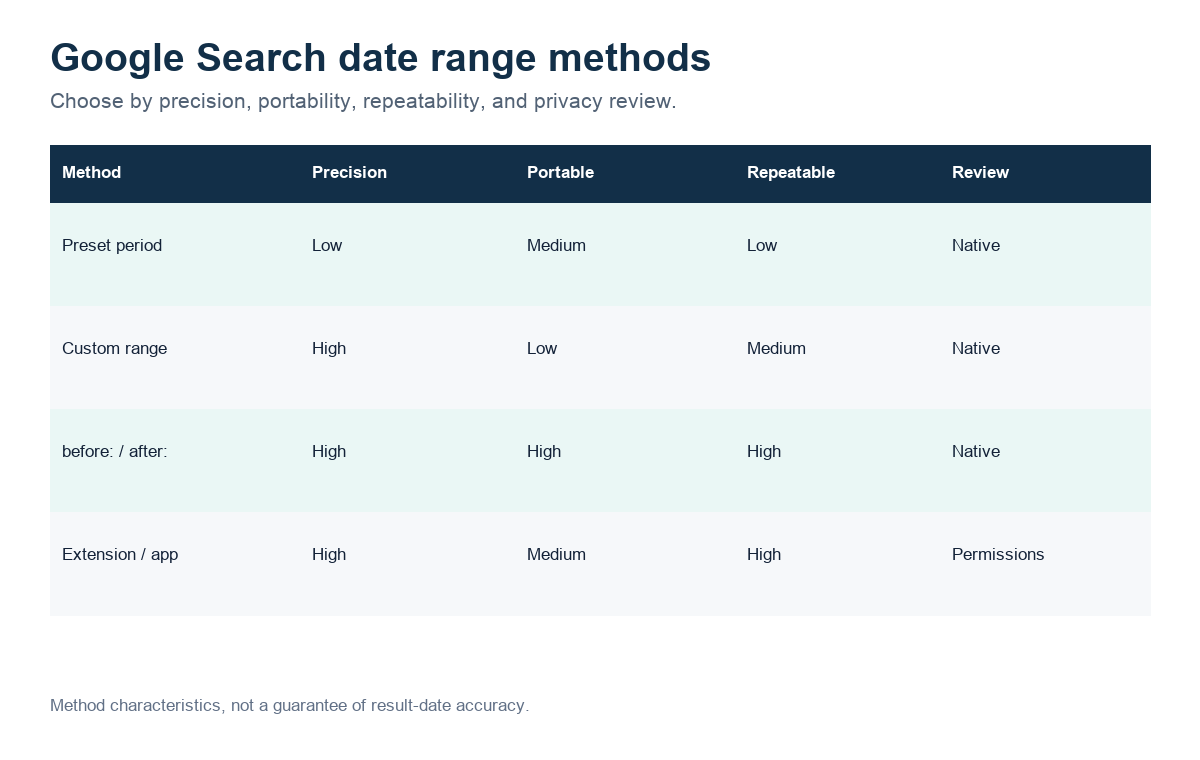1200x760 pixels.
Task: Click the 'Precision' column header
Action: (x=349, y=172)
